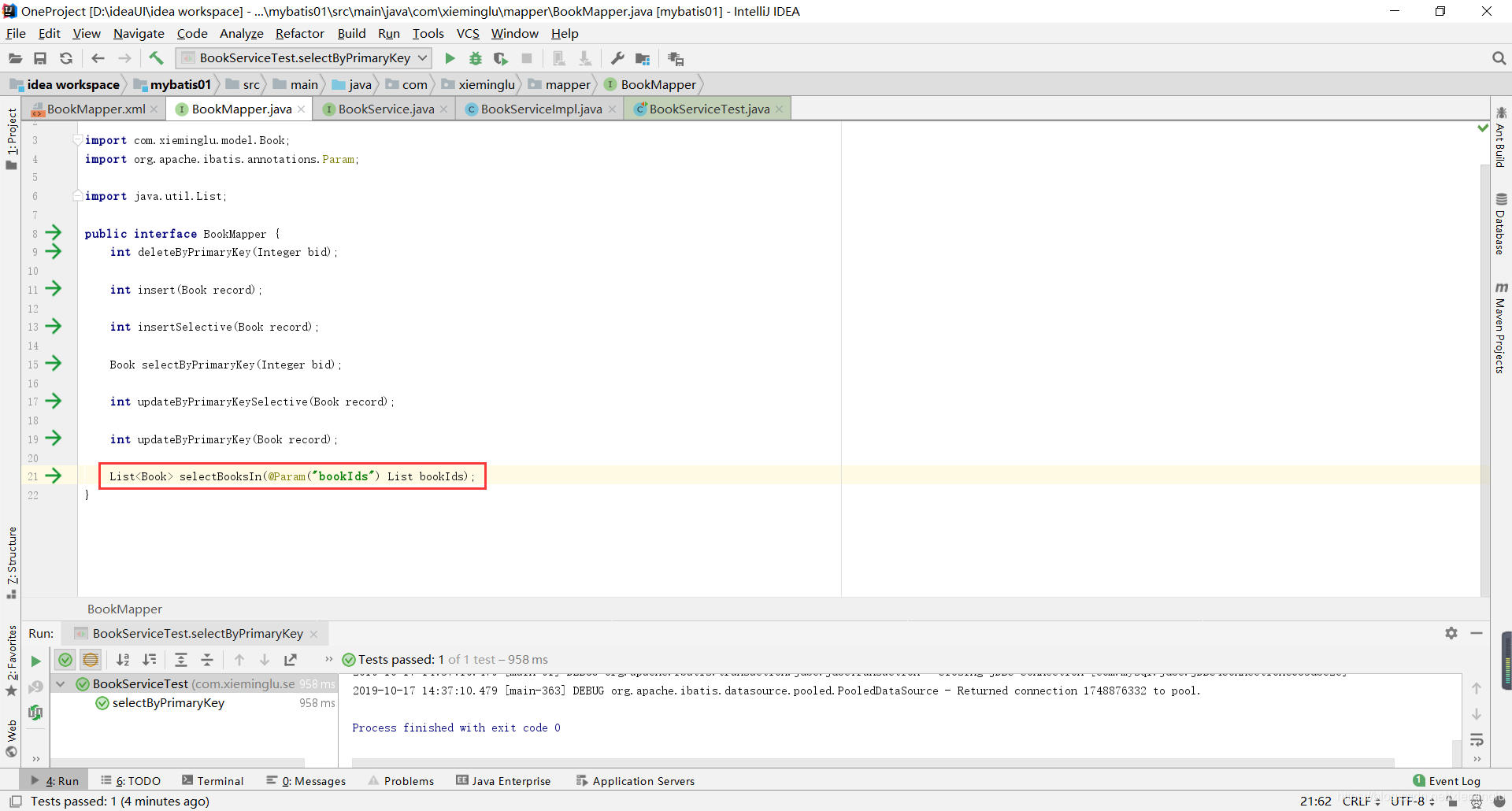Toggle Show Ignored tests filter
The image size is (1512, 811).
click(91, 660)
